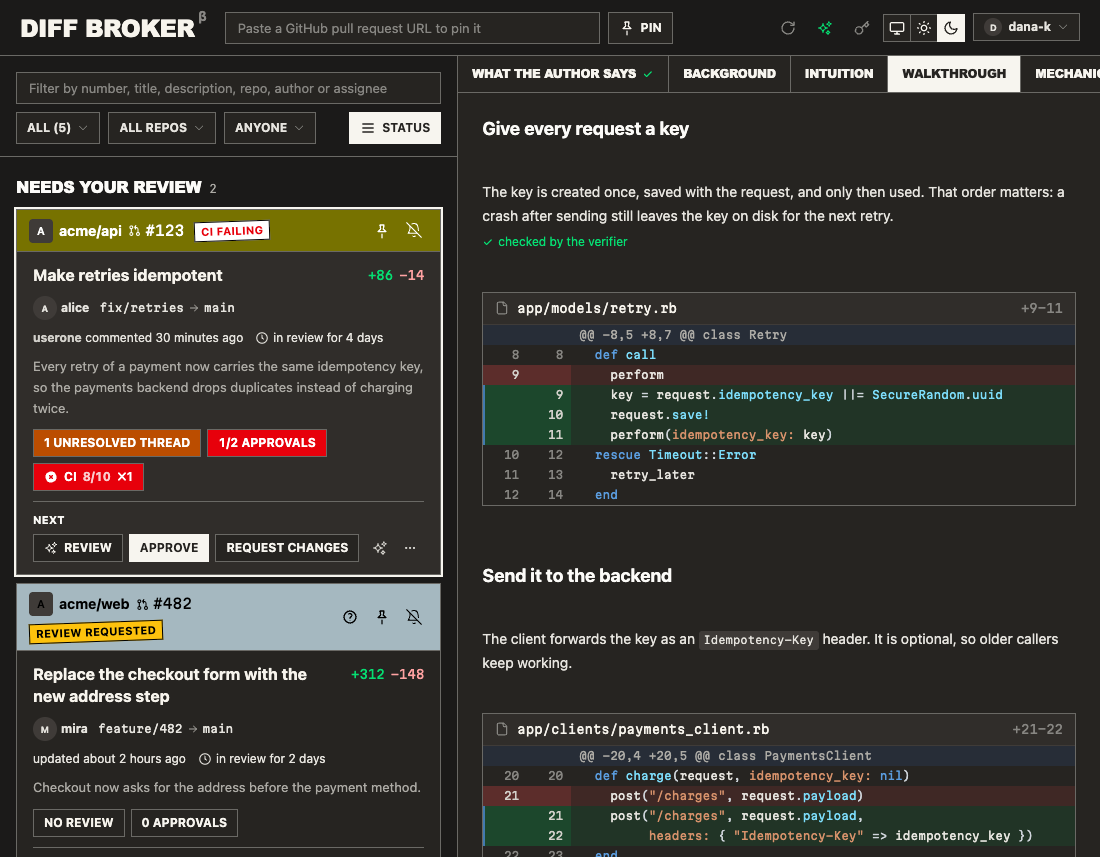Switch to light theme sun icon
The width and height of the screenshot is (1100, 857).
coord(924,28)
